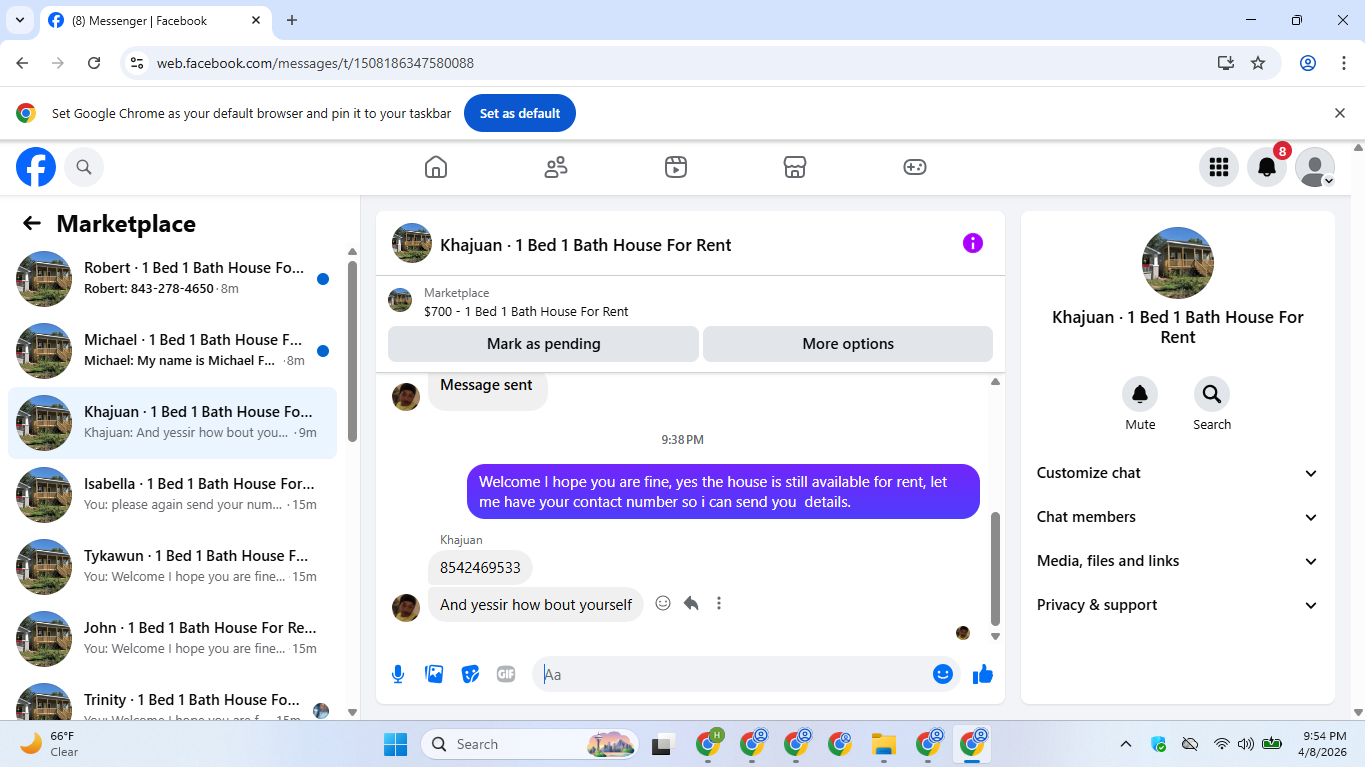Dismiss the default browser banner
The width and height of the screenshot is (1365, 767).
click(x=1340, y=114)
